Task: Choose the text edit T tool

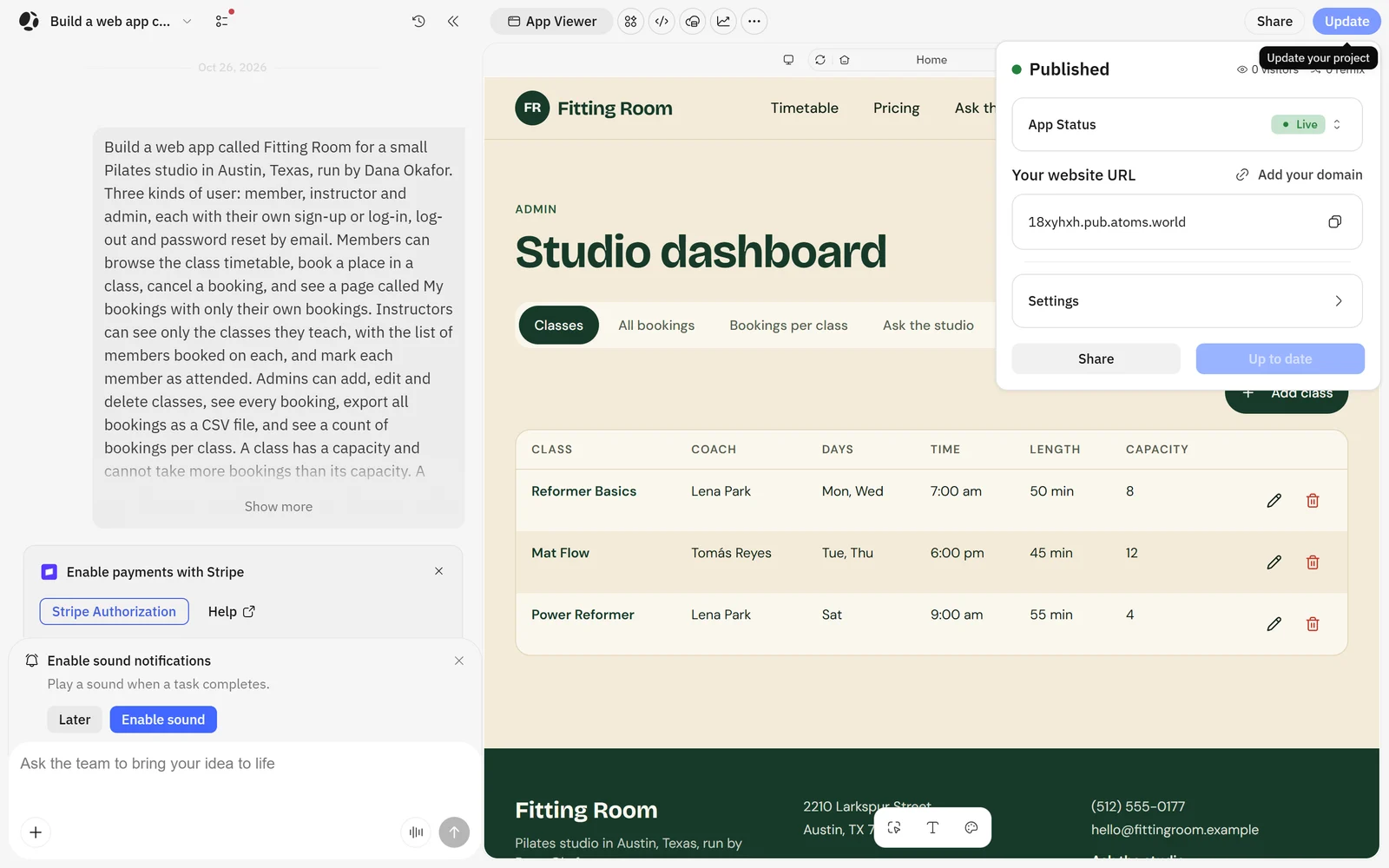Action: (932, 827)
